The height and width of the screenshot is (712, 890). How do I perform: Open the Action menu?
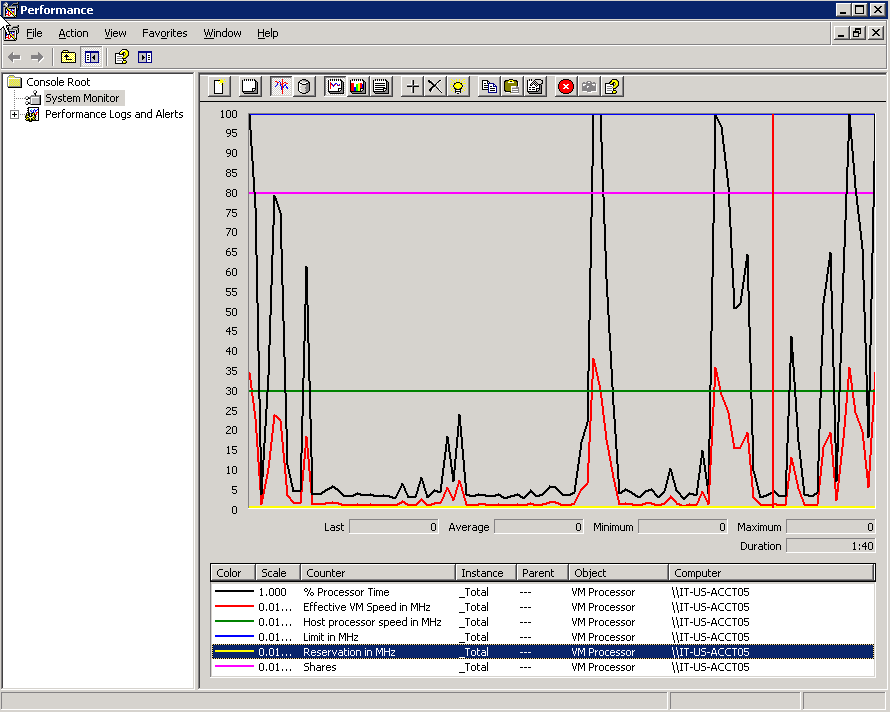[73, 33]
